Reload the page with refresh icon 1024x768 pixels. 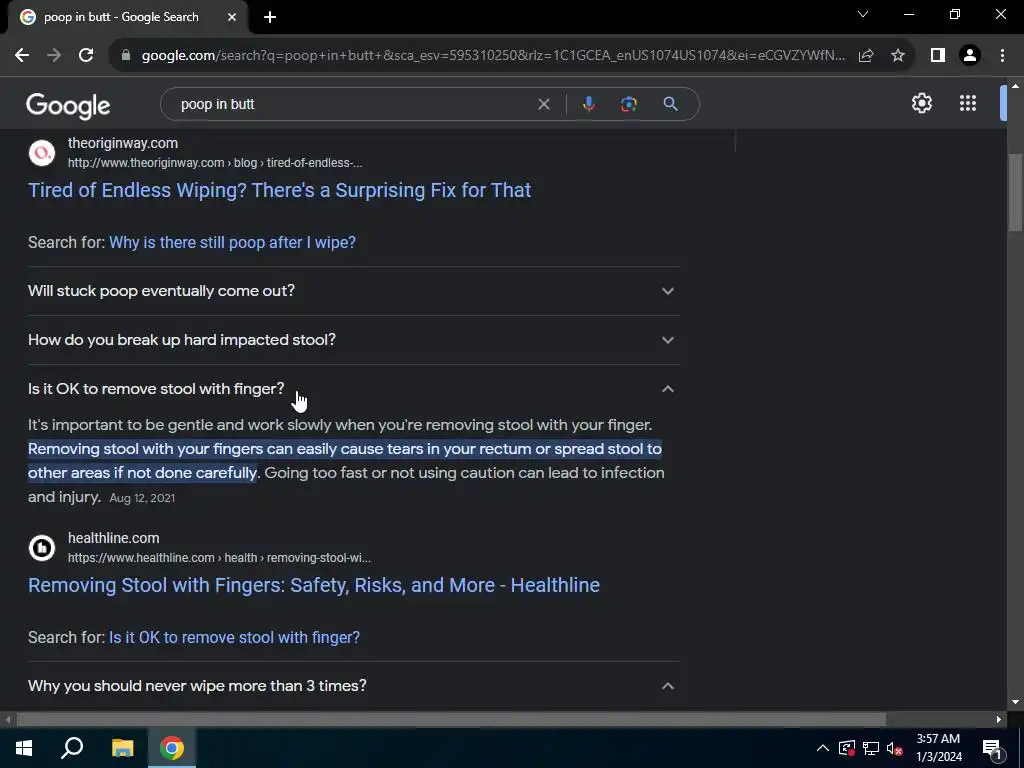[86, 56]
